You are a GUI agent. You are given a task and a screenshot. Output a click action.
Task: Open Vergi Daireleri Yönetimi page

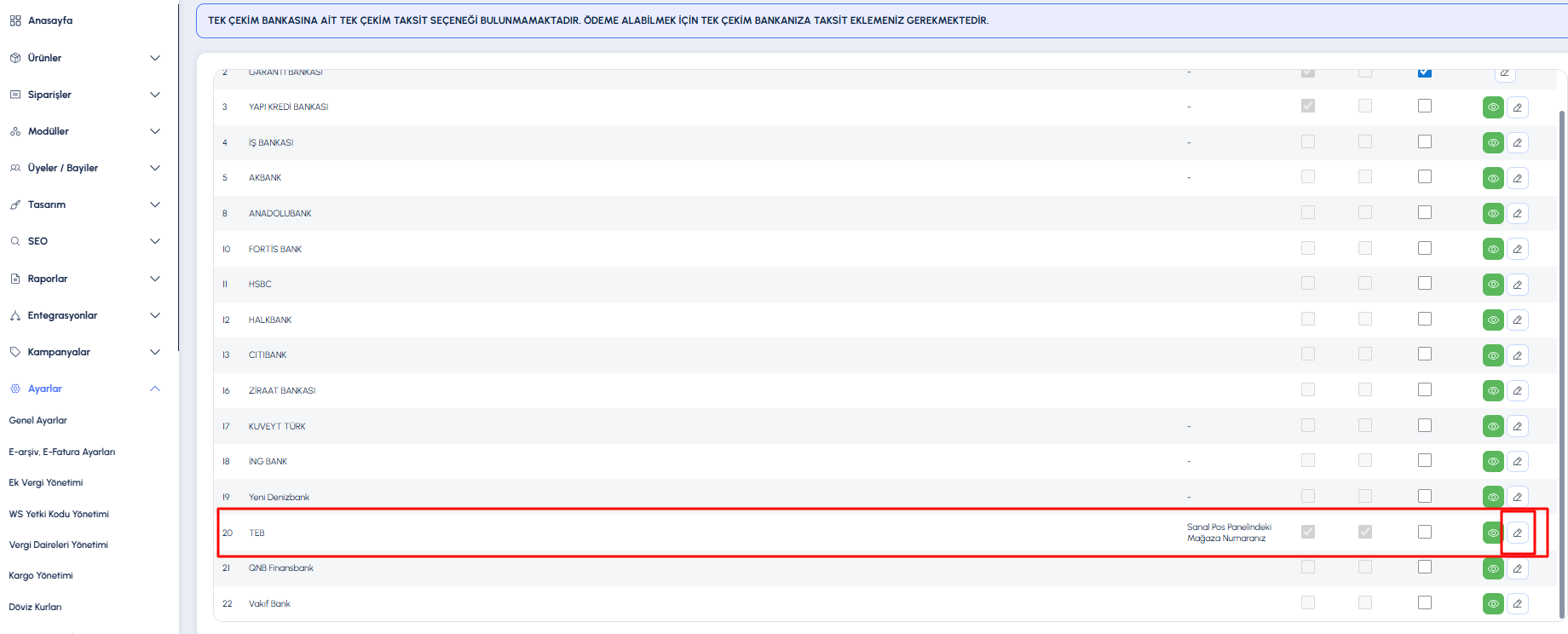tap(59, 545)
